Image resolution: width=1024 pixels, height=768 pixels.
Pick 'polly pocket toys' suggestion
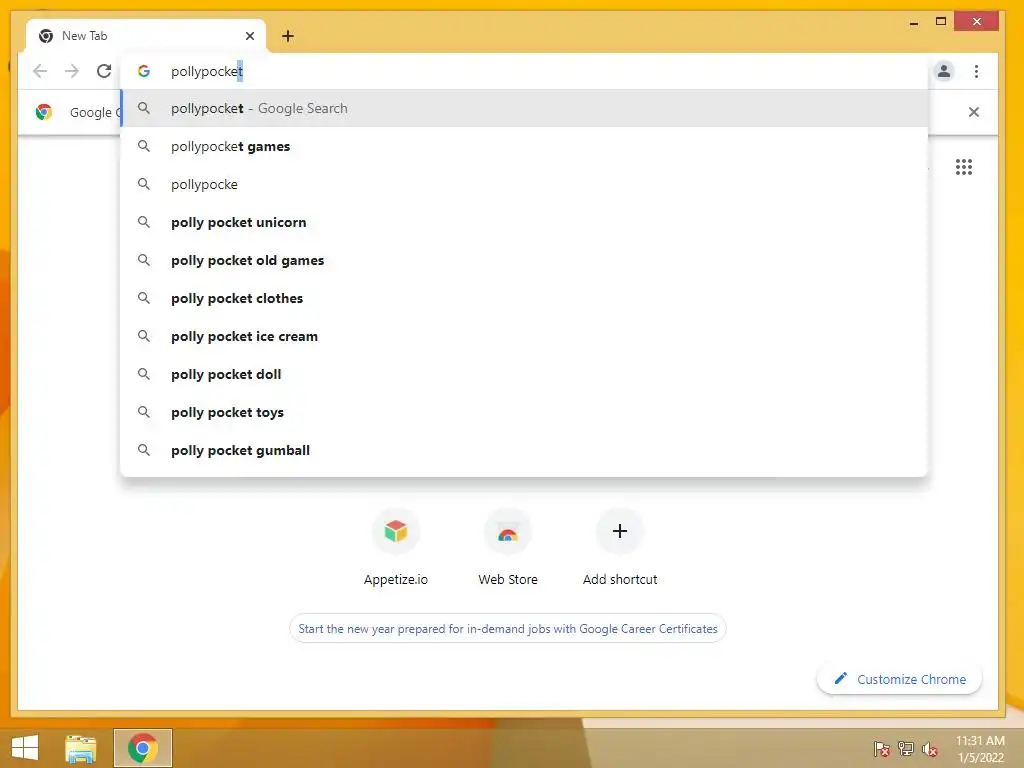[524, 412]
